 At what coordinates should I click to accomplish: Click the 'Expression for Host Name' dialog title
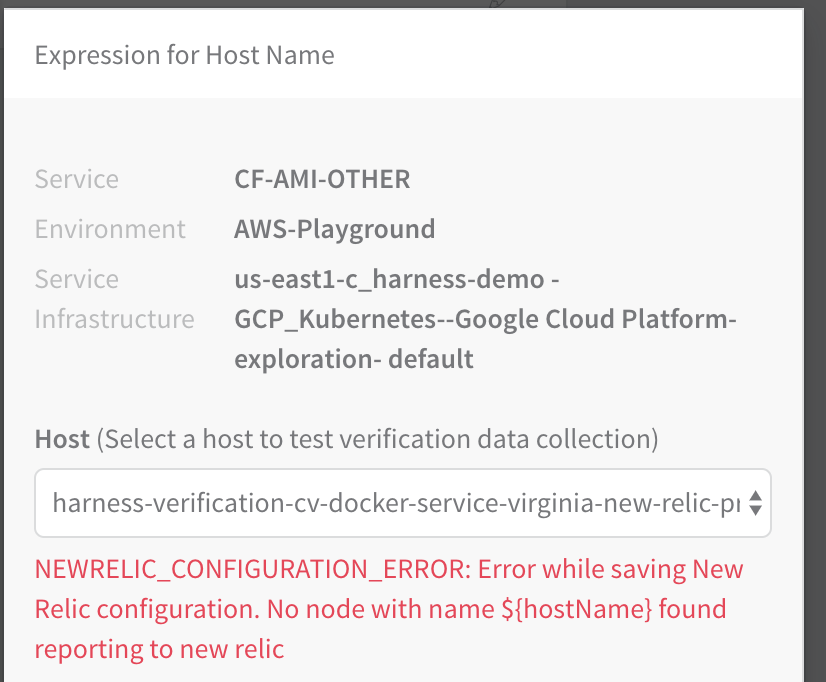pyautogui.click(x=184, y=55)
